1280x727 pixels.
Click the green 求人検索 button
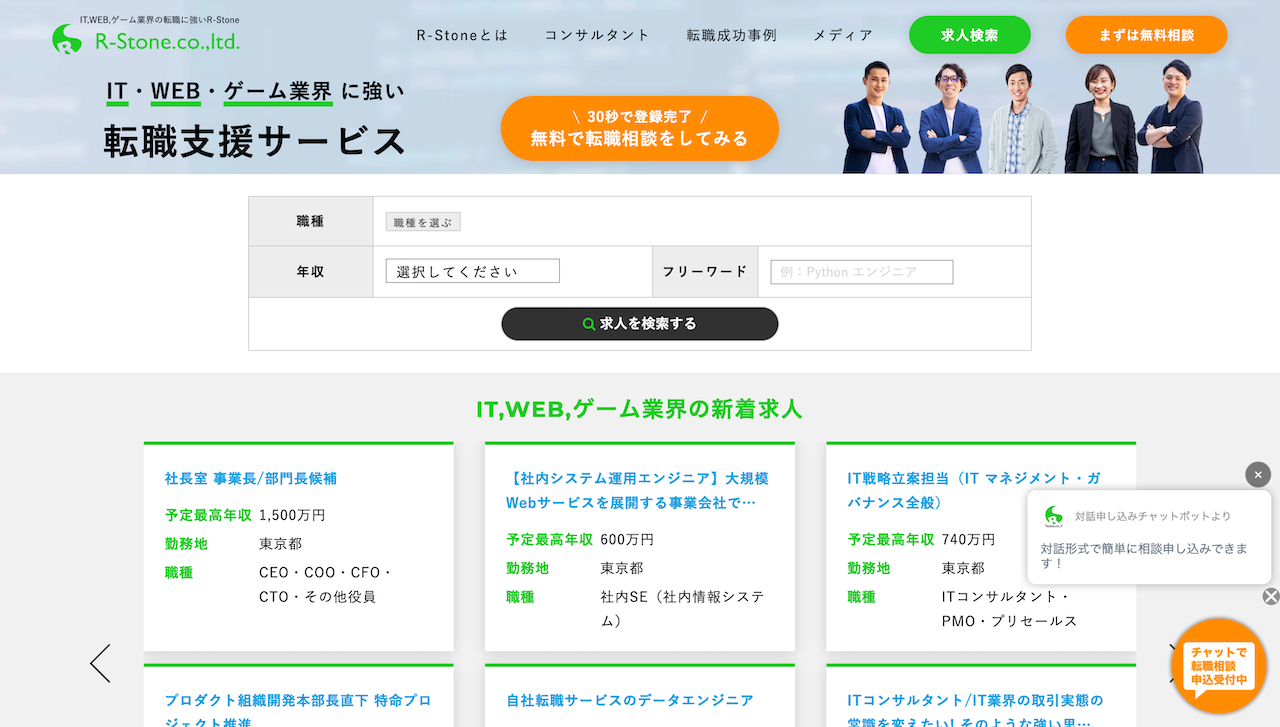click(969, 35)
